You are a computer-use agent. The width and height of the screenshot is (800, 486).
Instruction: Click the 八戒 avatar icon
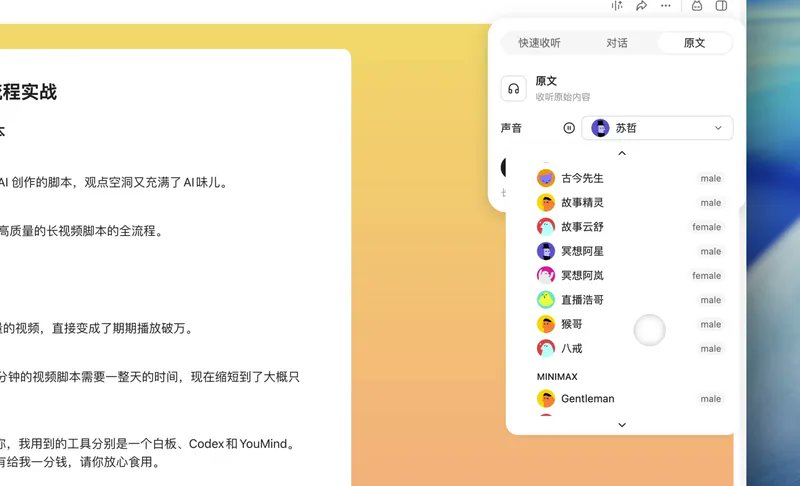546,349
